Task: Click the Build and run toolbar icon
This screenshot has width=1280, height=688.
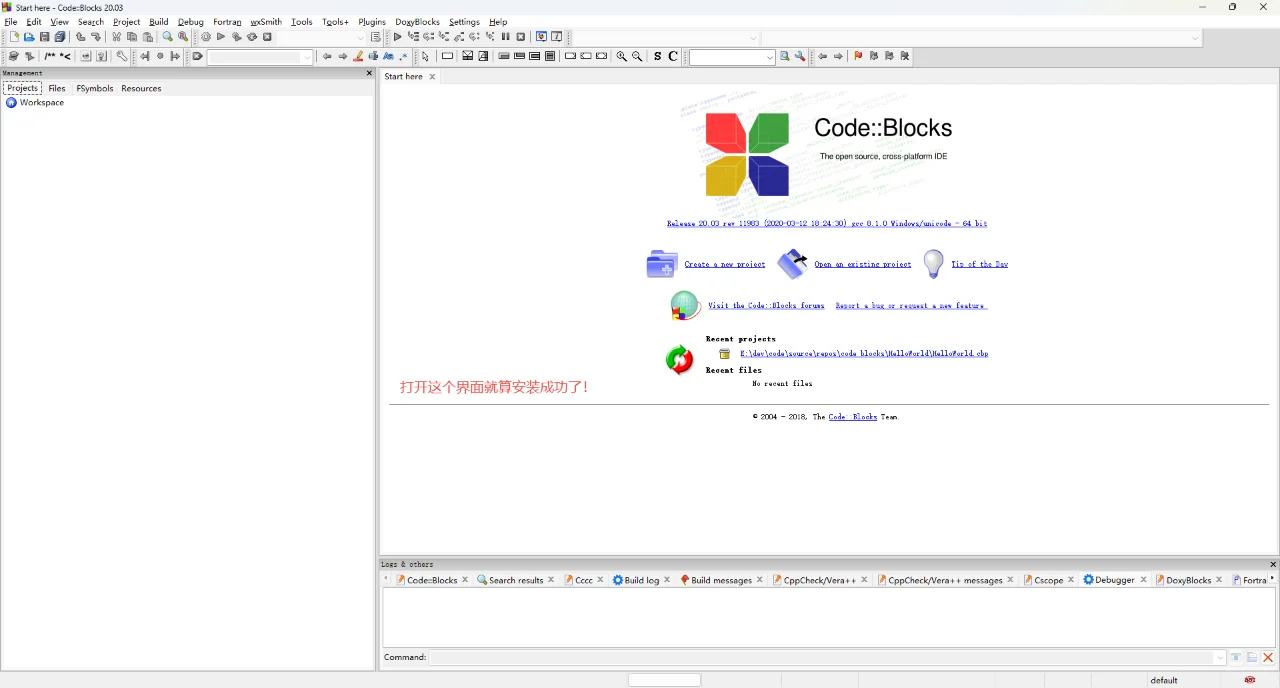Action: [237, 37]
